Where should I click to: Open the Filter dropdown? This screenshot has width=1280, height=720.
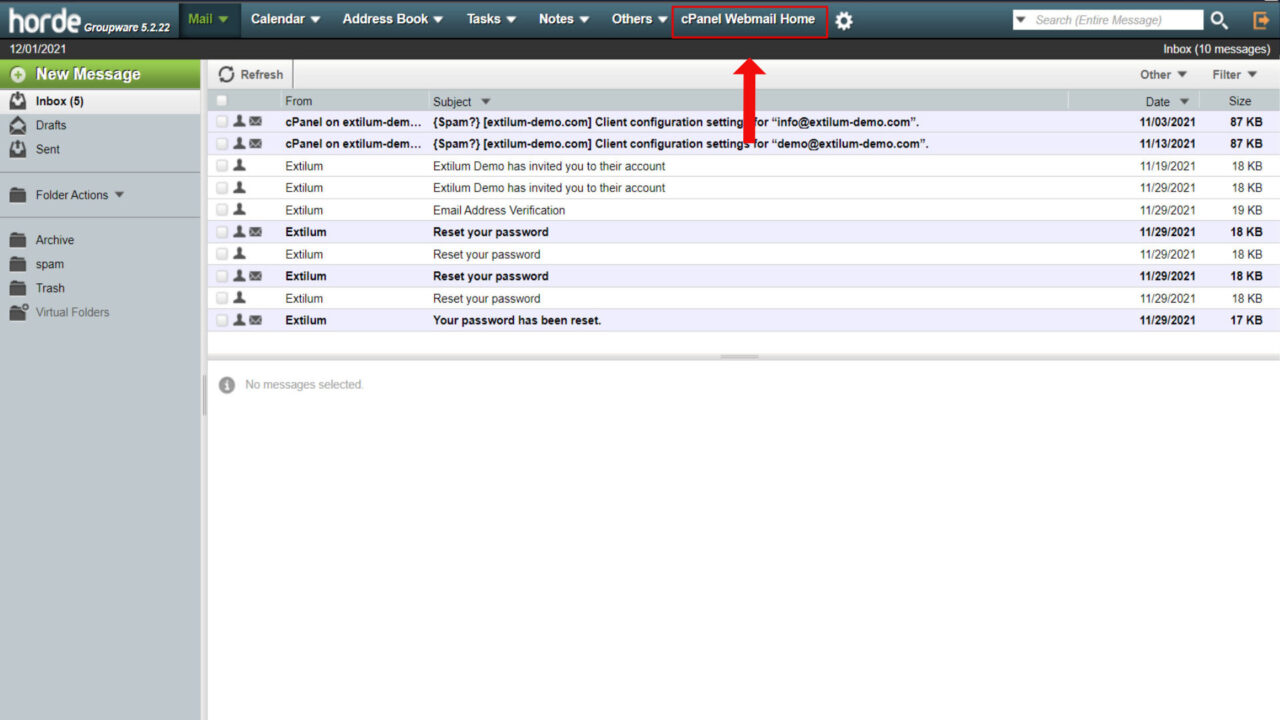1233,74
